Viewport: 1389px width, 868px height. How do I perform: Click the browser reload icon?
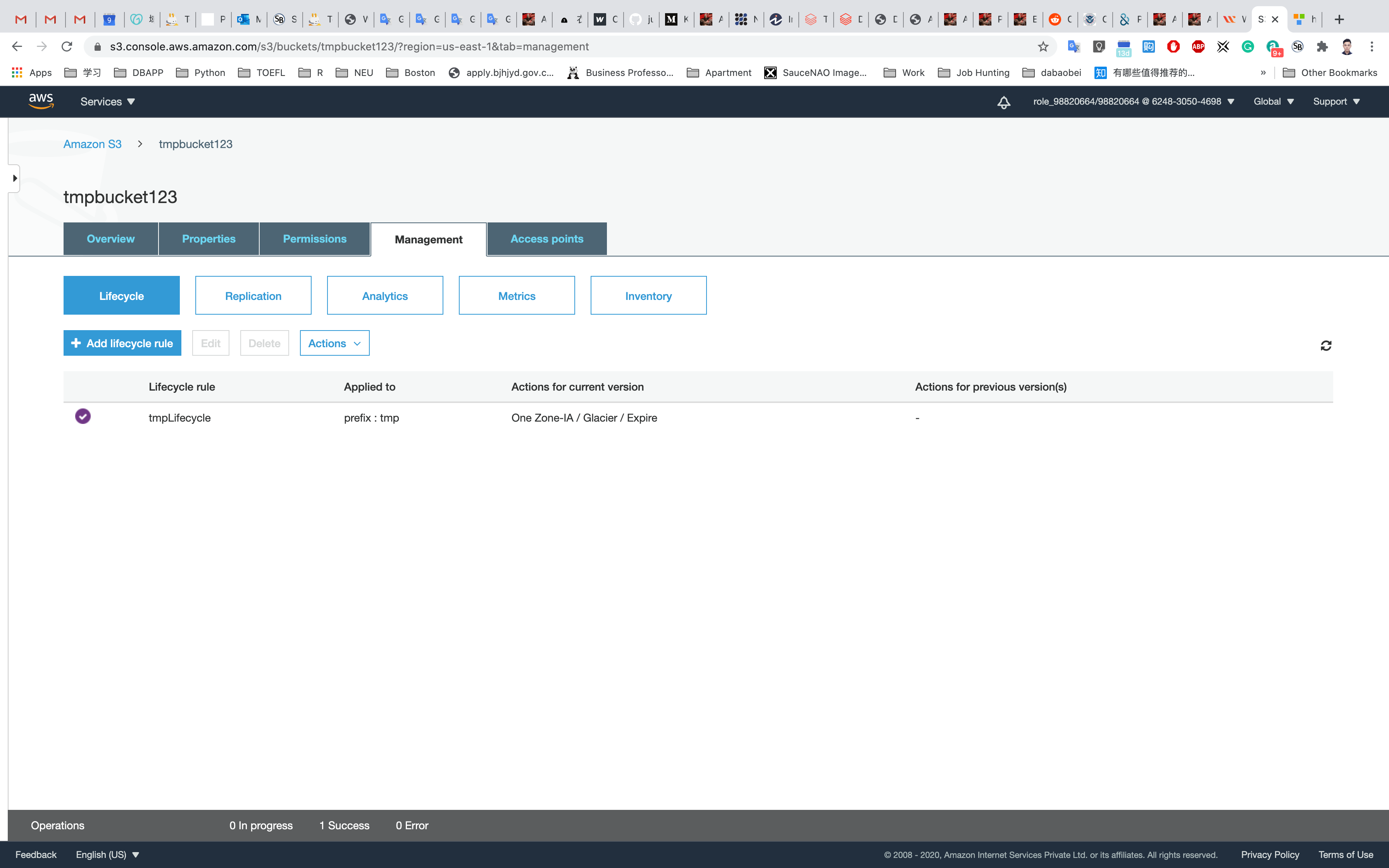tap(67, 46)
